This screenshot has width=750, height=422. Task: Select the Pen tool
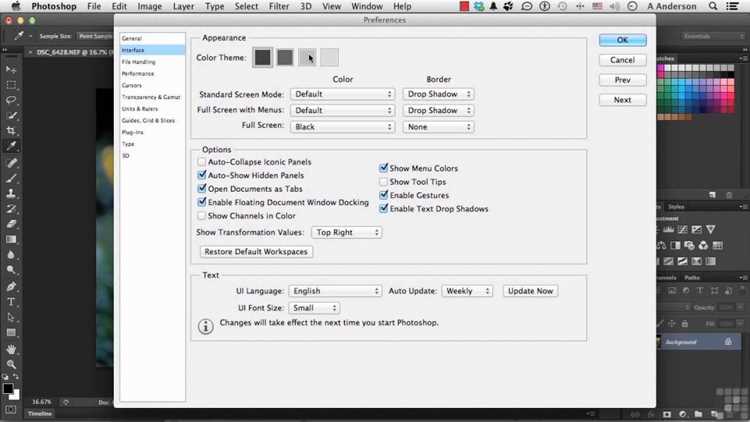pyautogui.click(x=11, y=287)
